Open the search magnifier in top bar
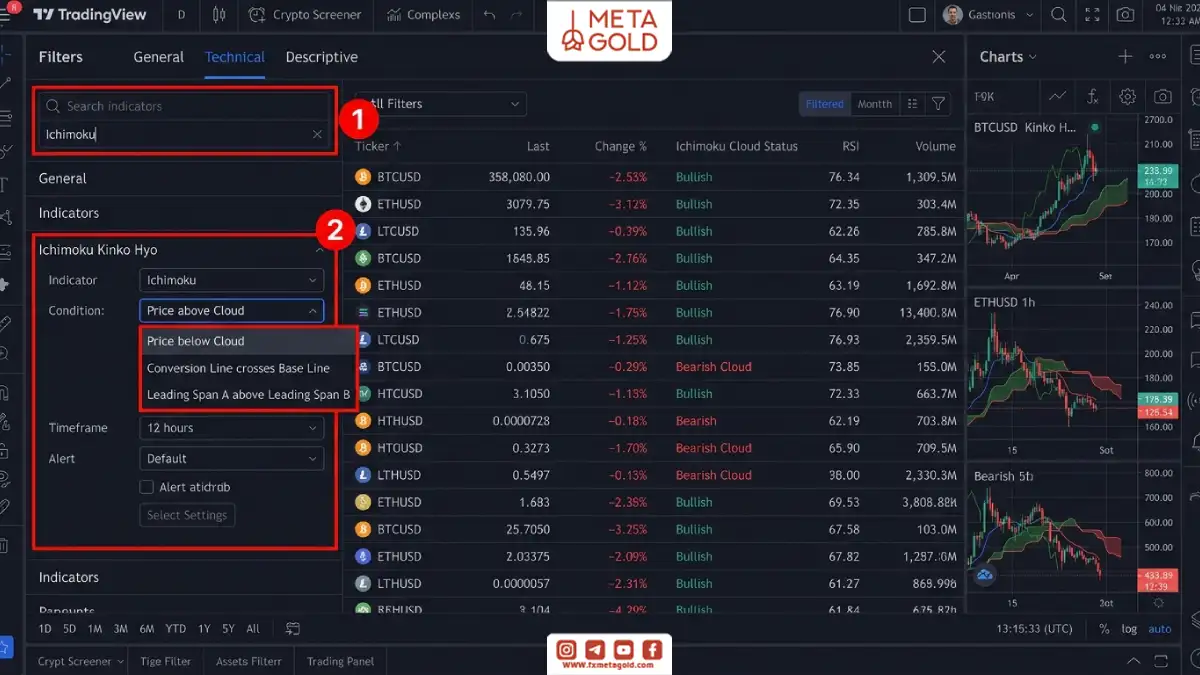This screenshot has height=675, width=1200. coord(1059,15)
